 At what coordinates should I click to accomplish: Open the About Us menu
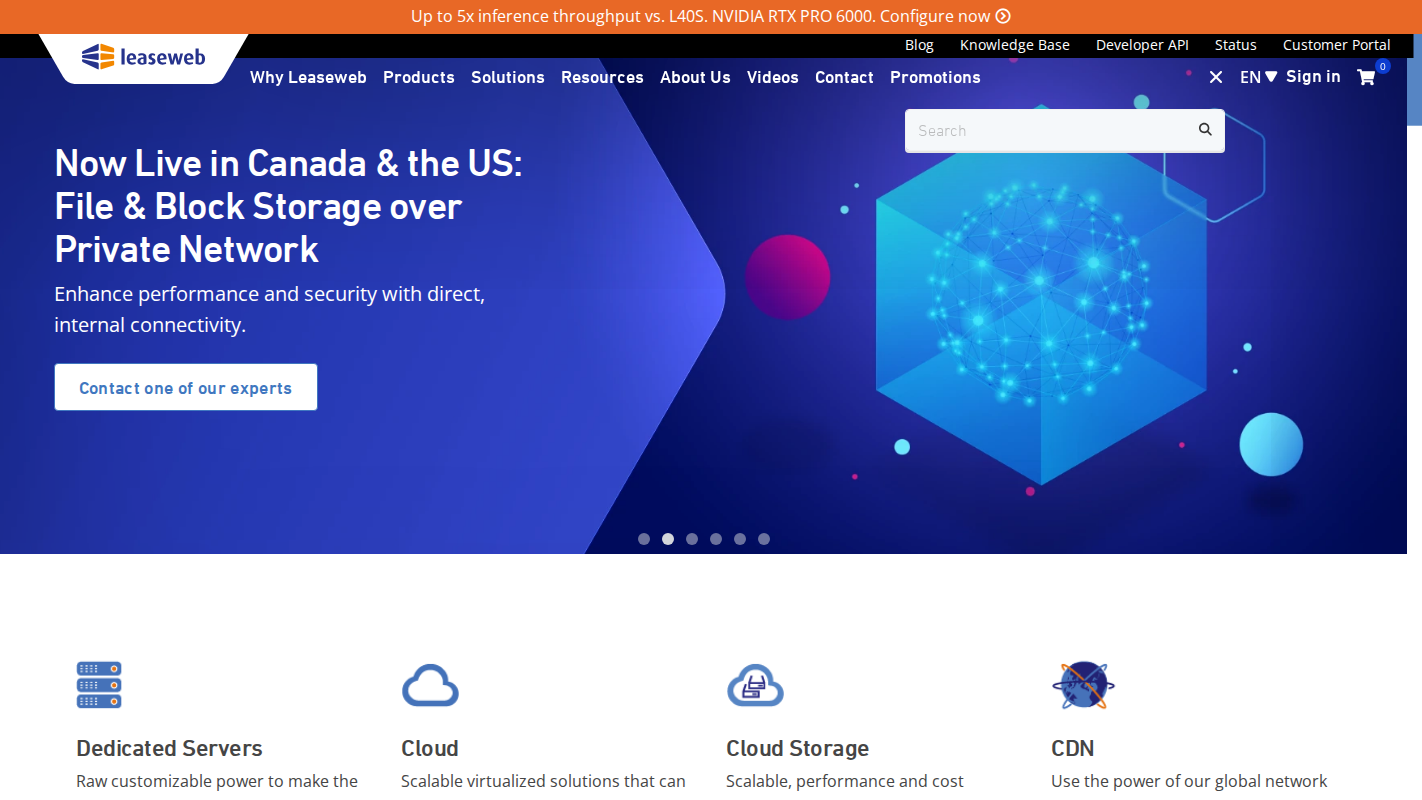(695, 77)
